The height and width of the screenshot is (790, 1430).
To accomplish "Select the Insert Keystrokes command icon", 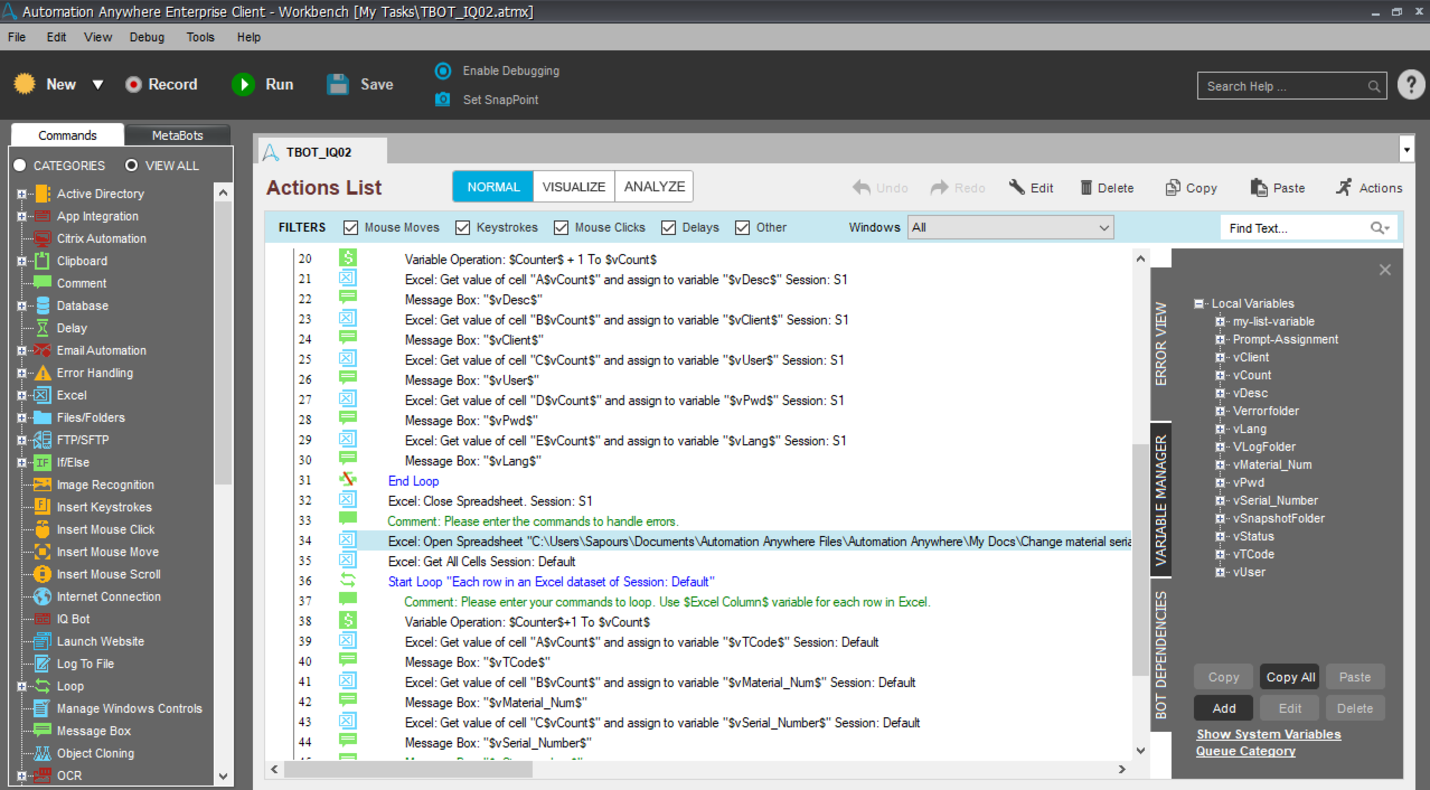I will click(x=42, y=507).
